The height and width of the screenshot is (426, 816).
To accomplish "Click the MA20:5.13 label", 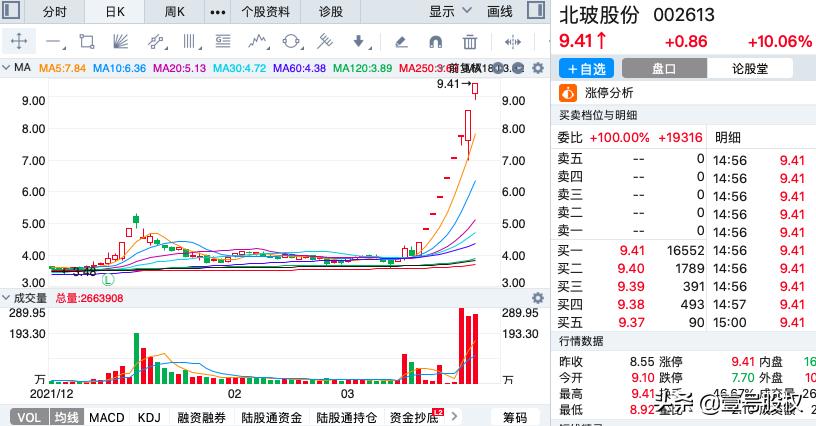I will (x=180, y=68).
